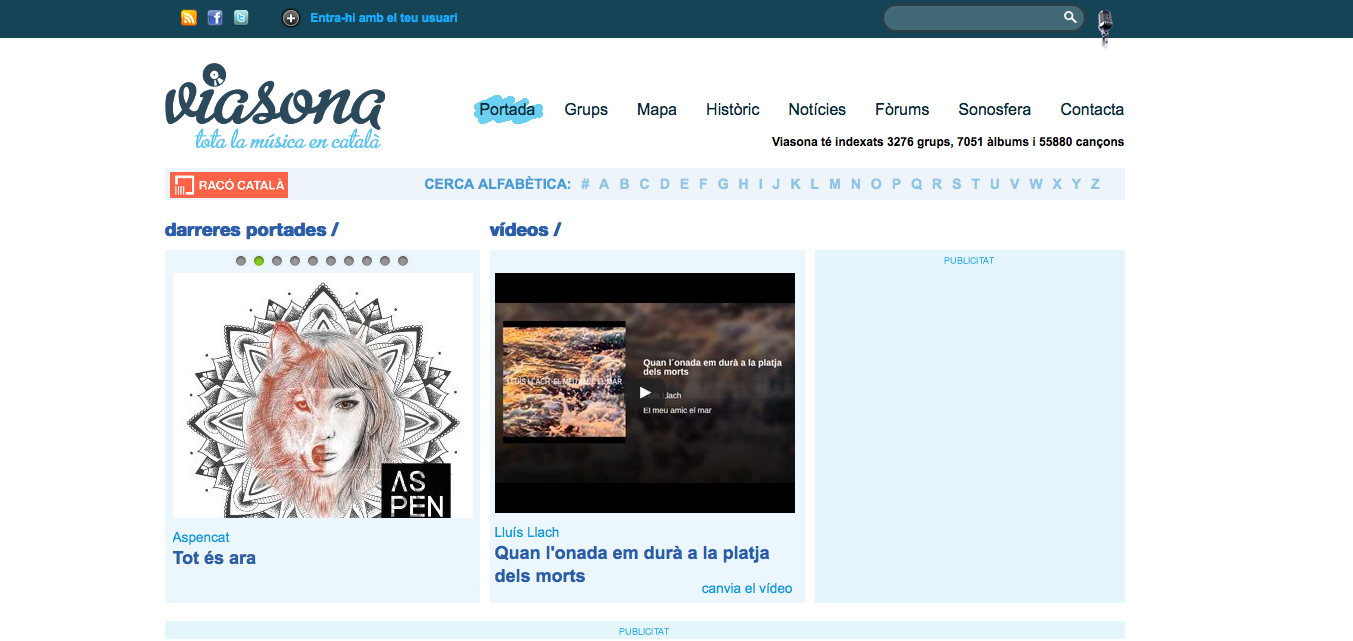Select the green active carousel dot
1353x641 pixels.
(259, 261)
